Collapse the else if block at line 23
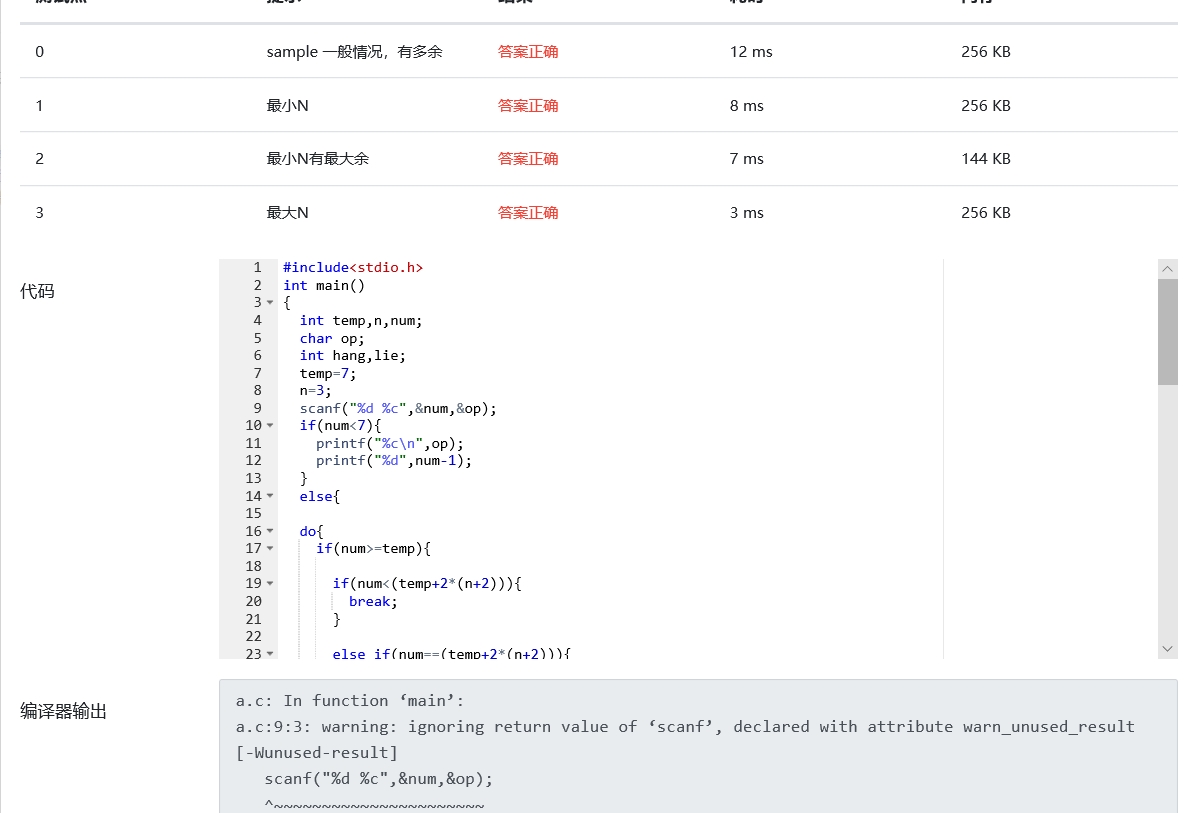 pyautogui.click(x=270, y=653)
